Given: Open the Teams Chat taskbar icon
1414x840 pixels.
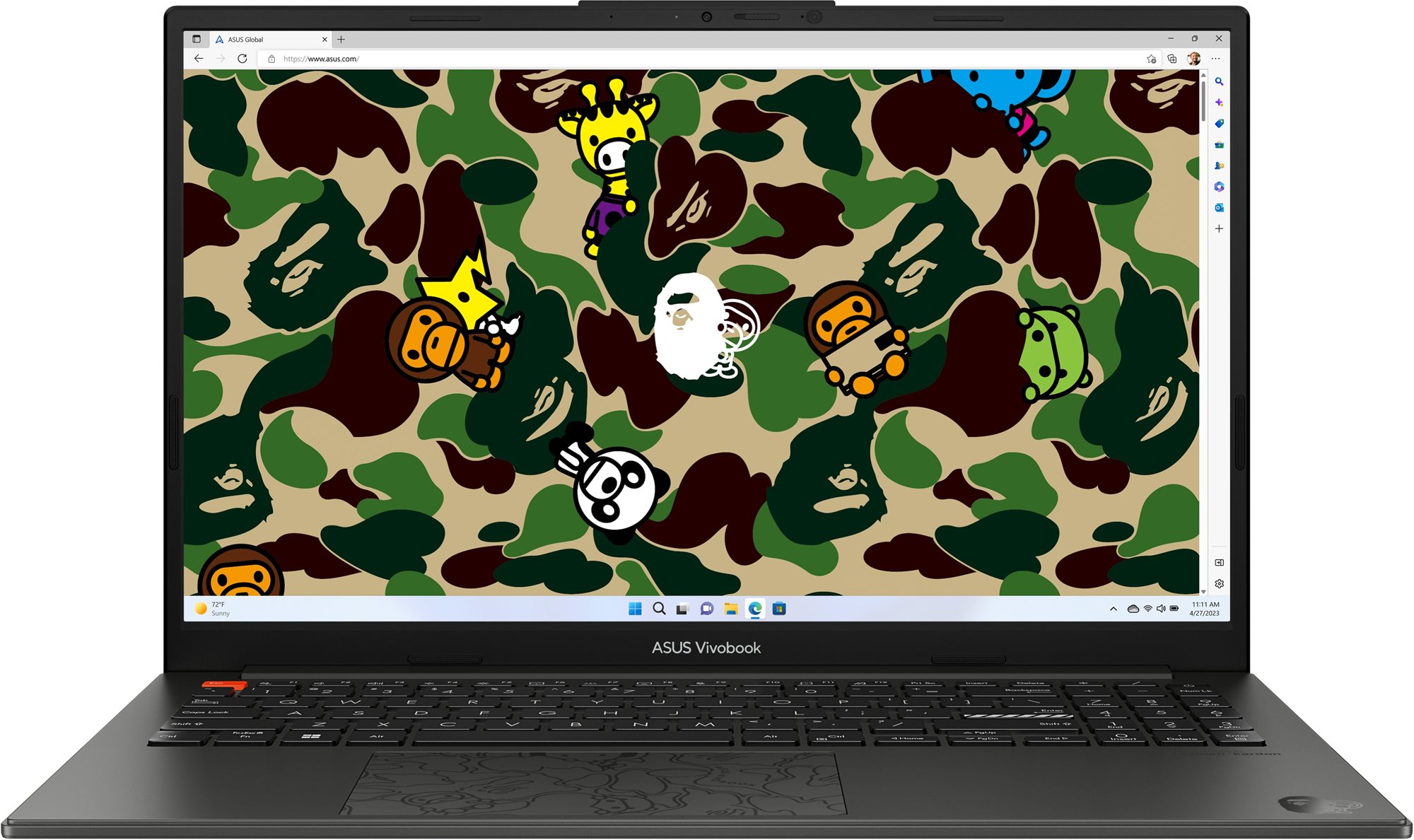Looking at the screenshot, I should coord(706,609).
